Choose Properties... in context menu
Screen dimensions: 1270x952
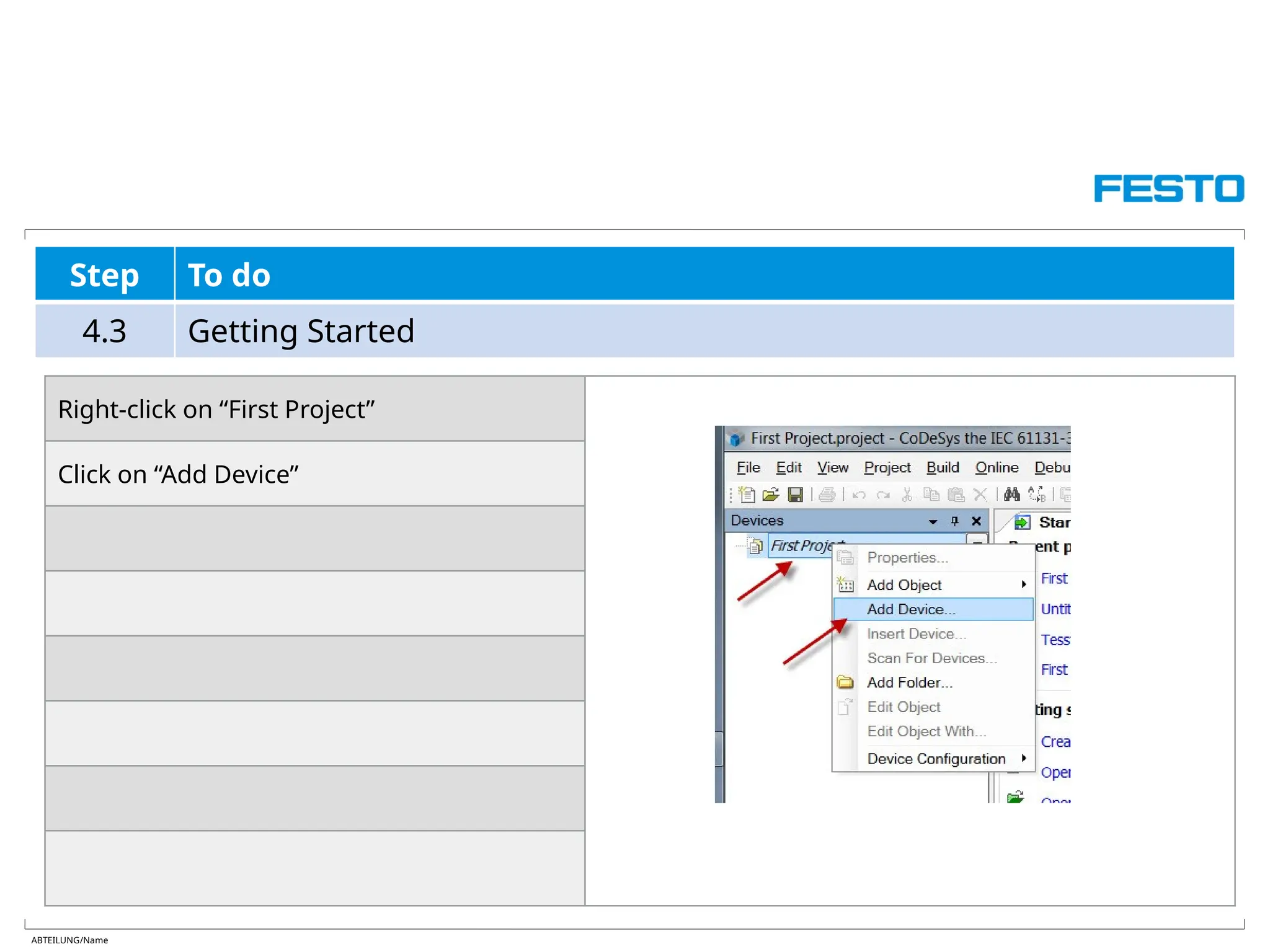tap(933, 557)
